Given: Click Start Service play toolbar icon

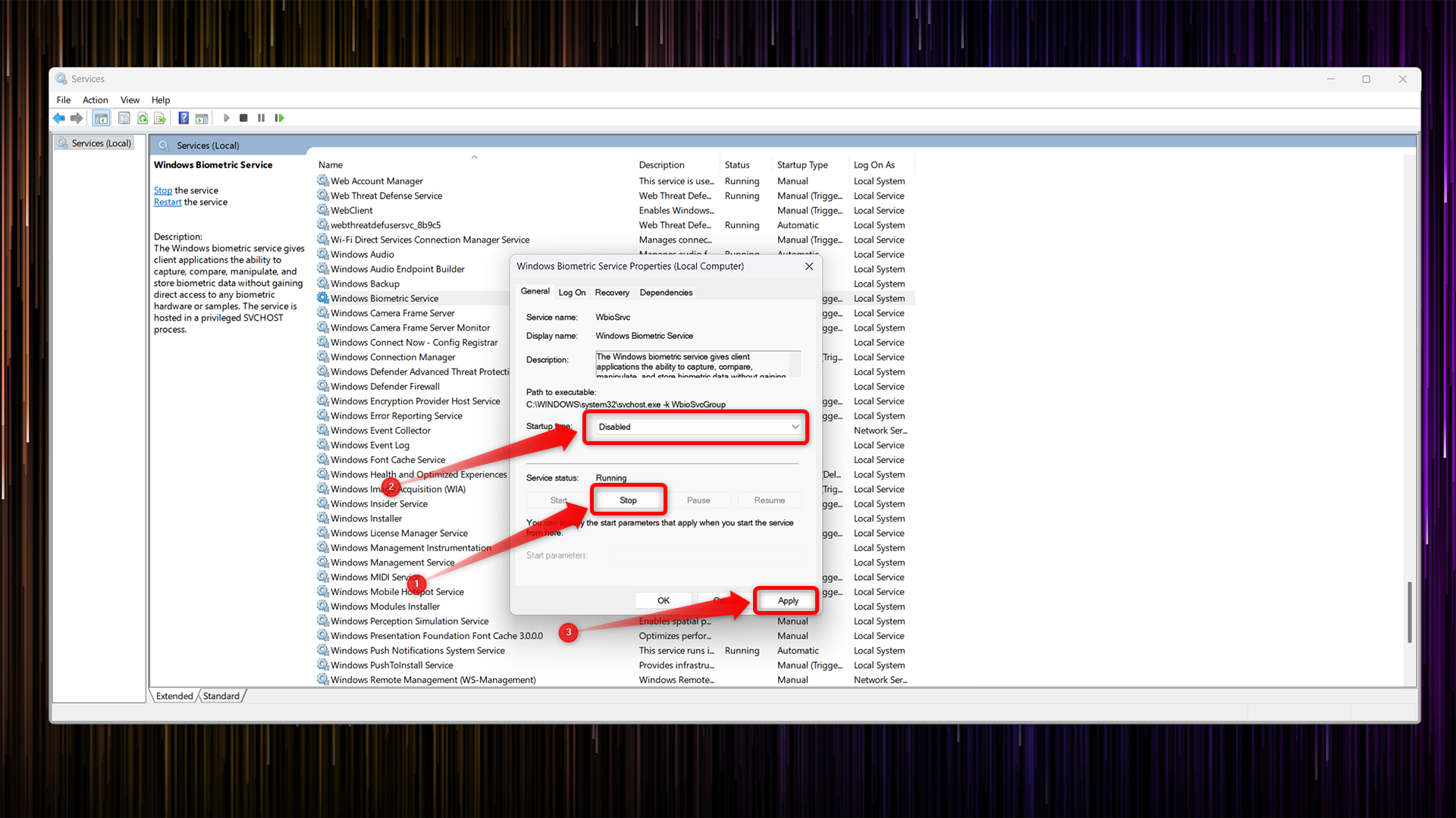Looking at the screenshot, I should 226,118.
